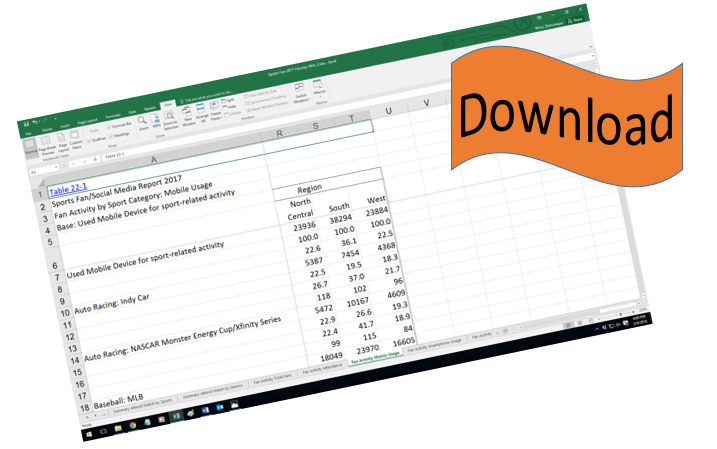Open the Page Layout ribbon tab
717x449 pixels.
[x=87, y=121]
